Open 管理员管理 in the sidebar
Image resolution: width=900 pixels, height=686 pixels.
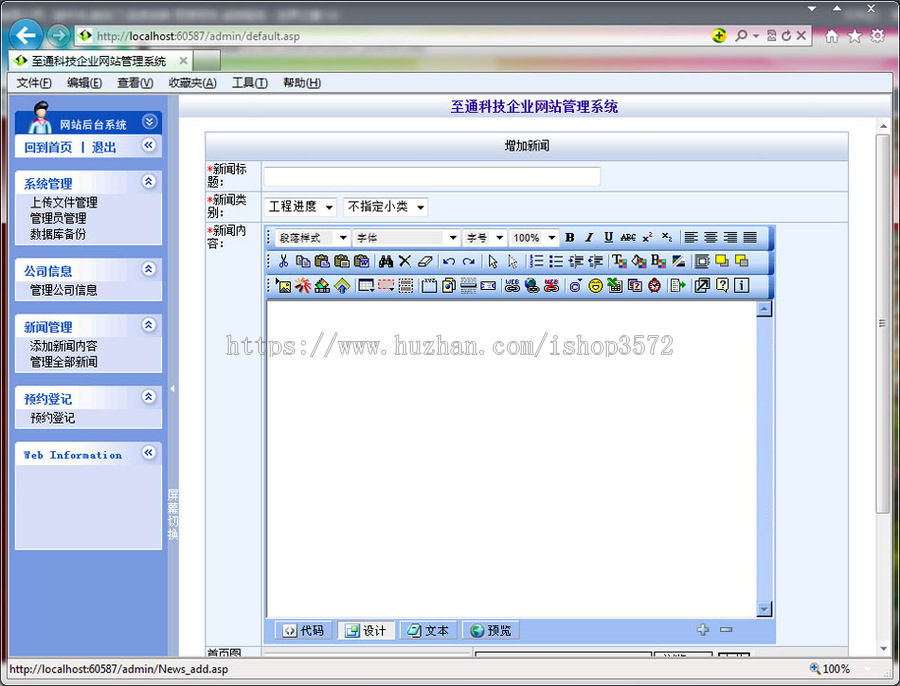(58, 219)
